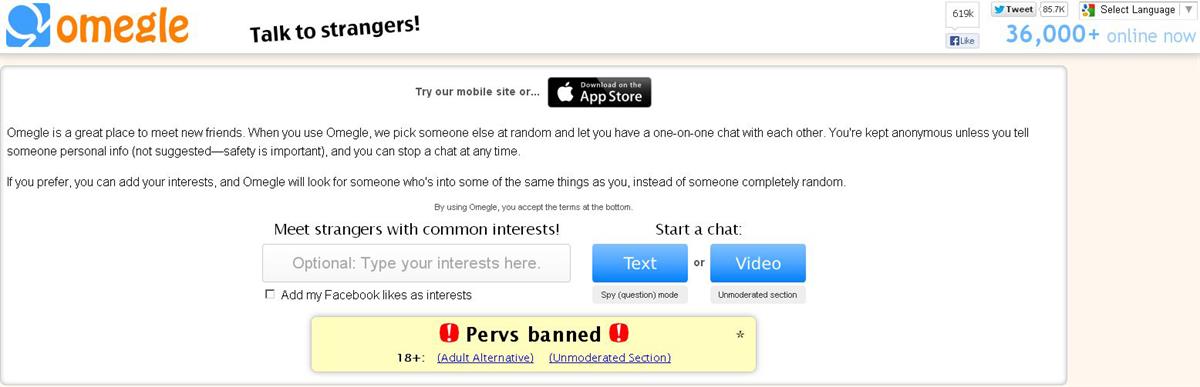Follow the Unmoderated Section link in banner
This screenshot has width=1200, height=387.
click(610, 357)
